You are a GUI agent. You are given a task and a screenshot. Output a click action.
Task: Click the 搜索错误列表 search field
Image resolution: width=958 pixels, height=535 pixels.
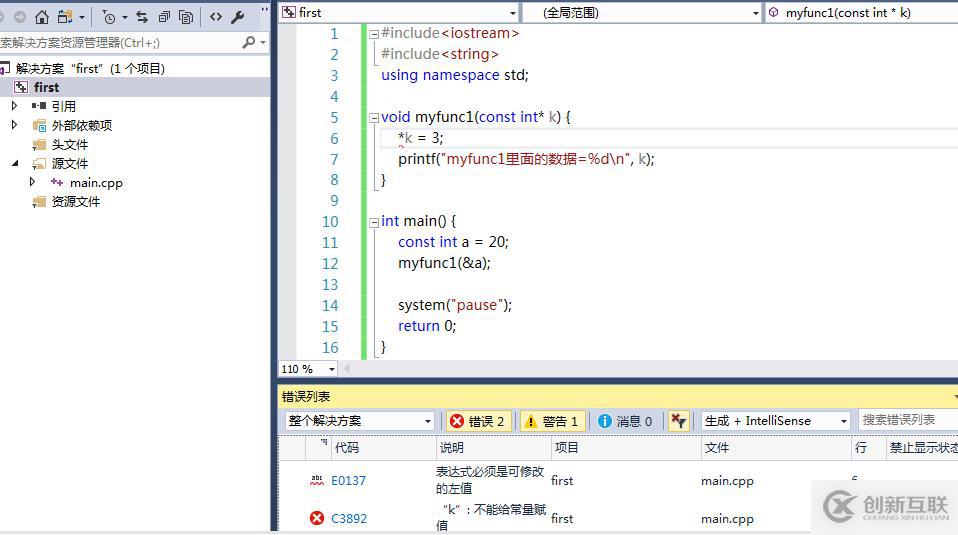pos(908,420)
